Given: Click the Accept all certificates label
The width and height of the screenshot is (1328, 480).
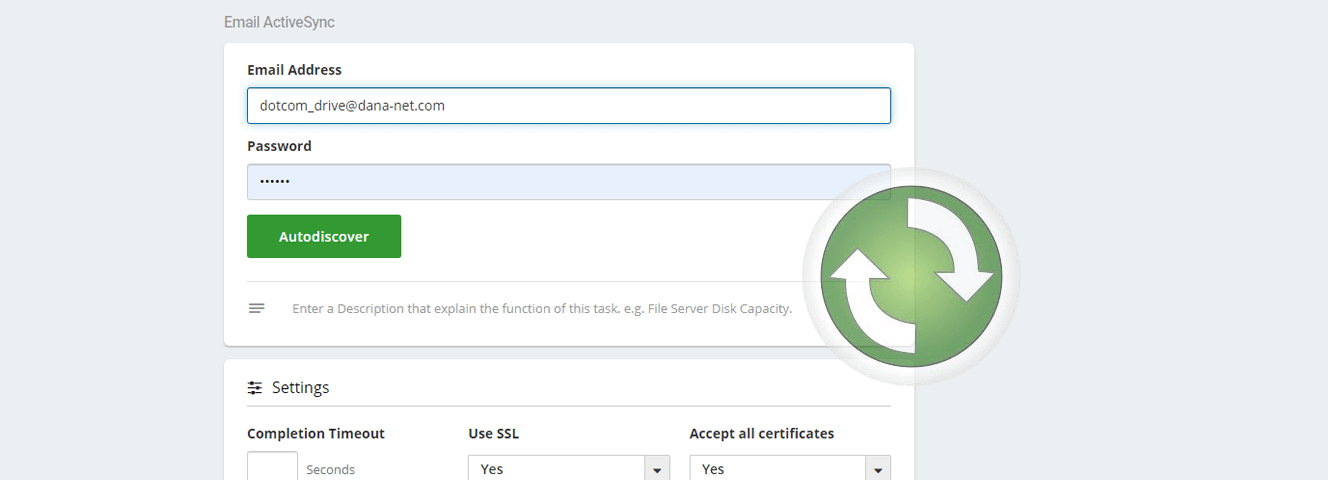Looking at the screenshot, I should coord(762,434).
